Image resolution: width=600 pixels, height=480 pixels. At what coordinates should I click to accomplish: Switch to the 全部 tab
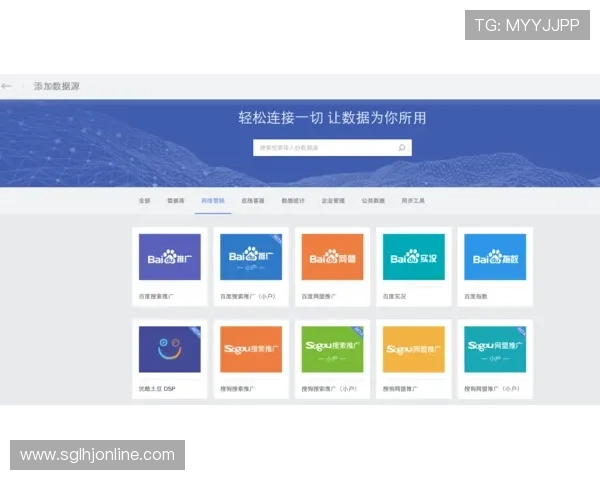pos(145,201)
